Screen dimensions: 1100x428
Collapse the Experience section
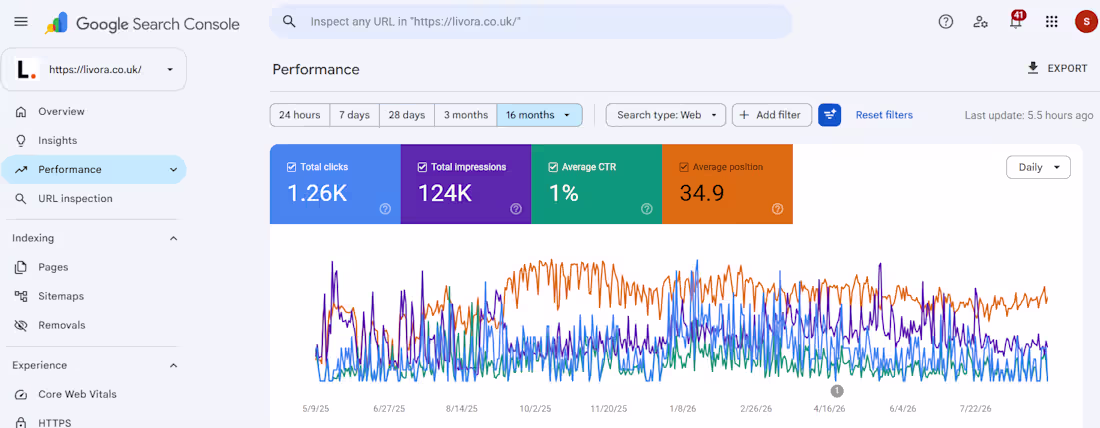173,366
